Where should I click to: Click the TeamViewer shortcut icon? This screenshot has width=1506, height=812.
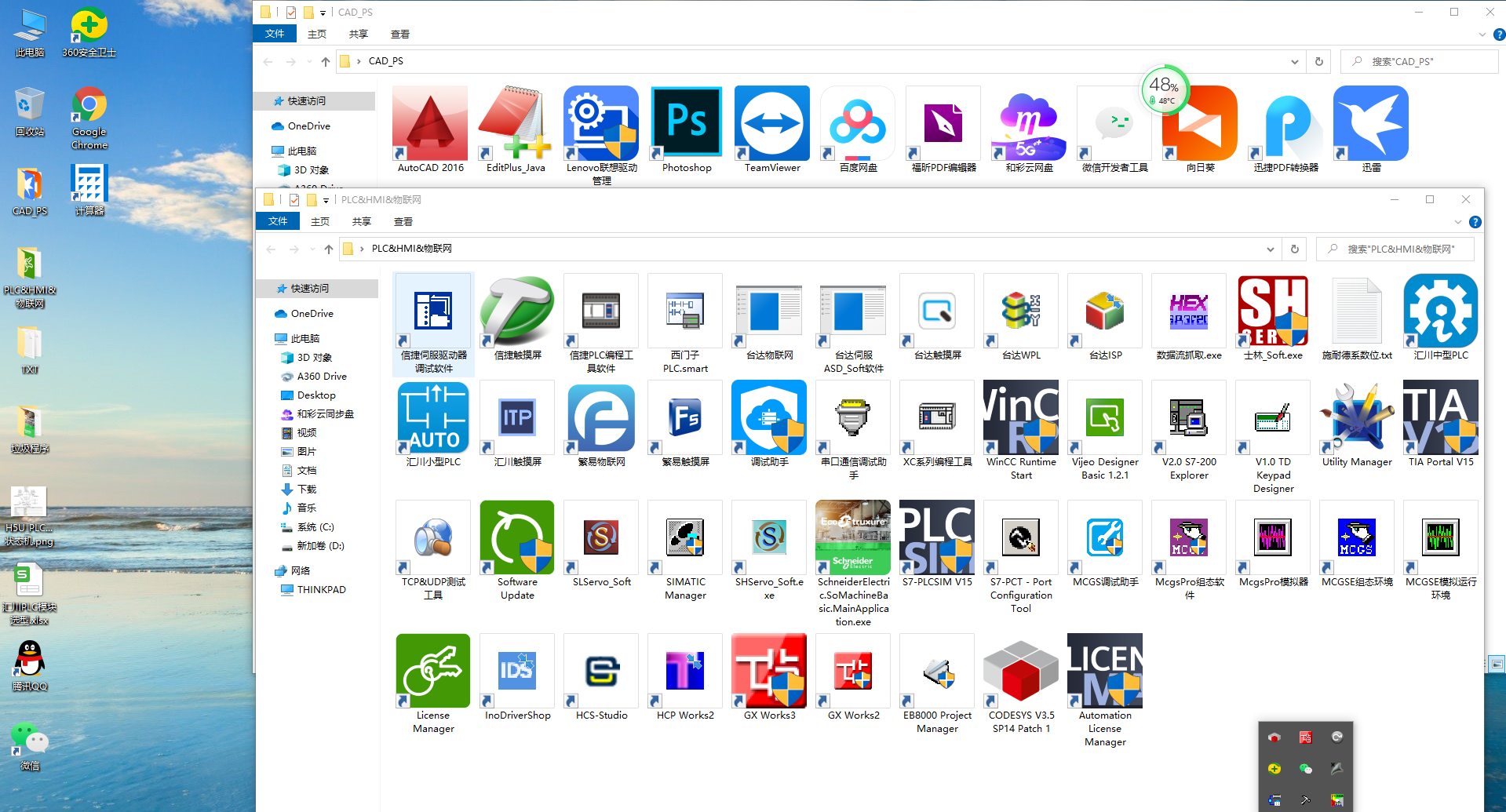772,124
